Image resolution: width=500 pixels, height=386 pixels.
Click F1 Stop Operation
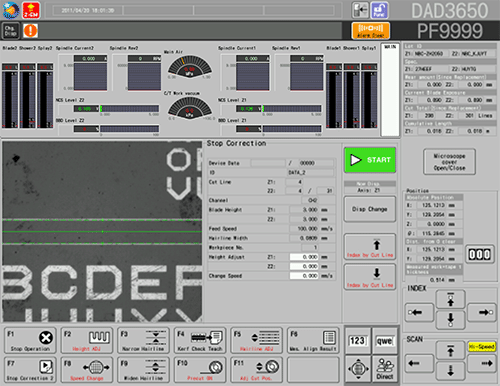pyautogui.click(x=30, y=340)
